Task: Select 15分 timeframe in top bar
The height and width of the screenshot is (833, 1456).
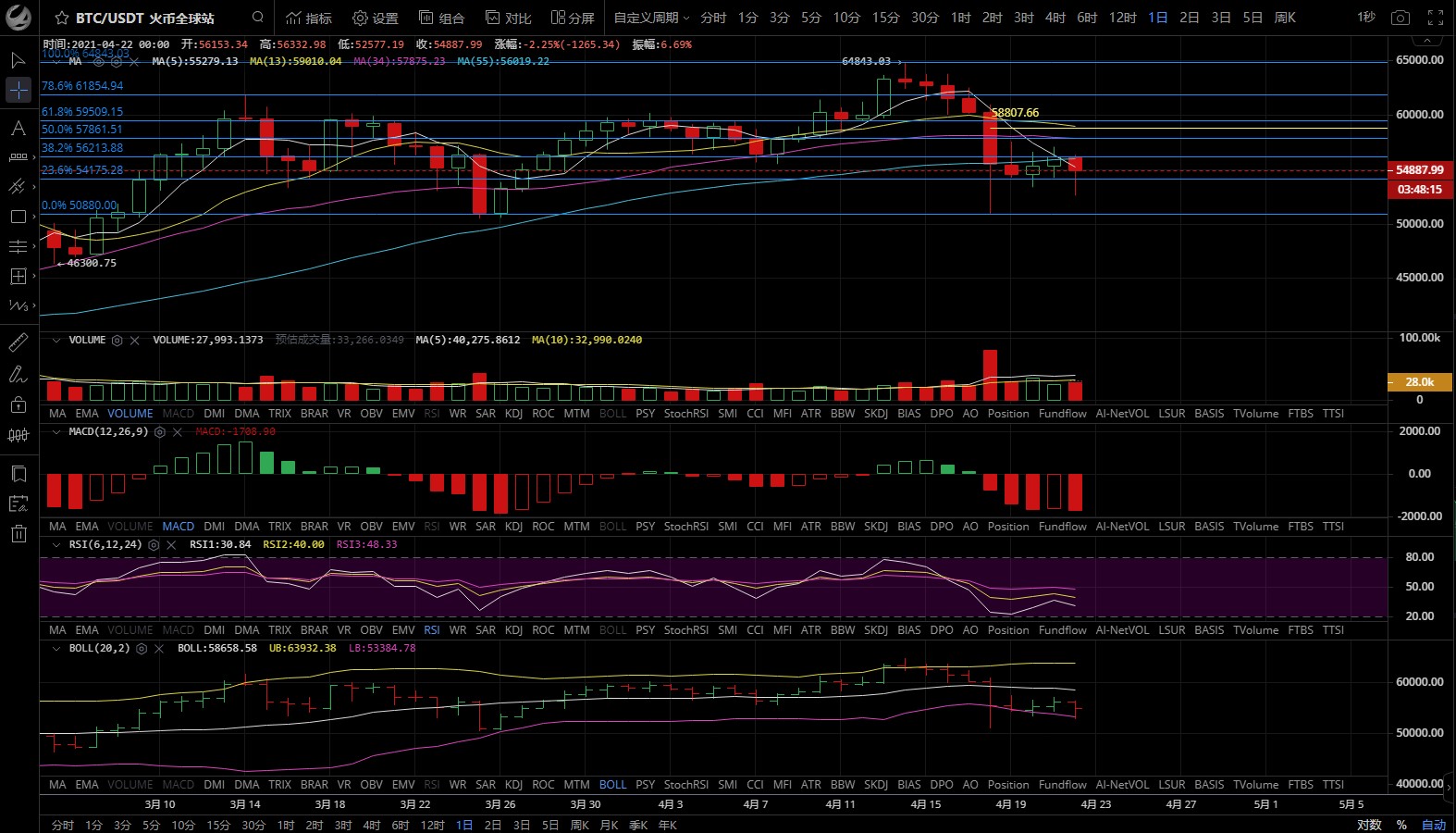Action: tap(885, 18)
